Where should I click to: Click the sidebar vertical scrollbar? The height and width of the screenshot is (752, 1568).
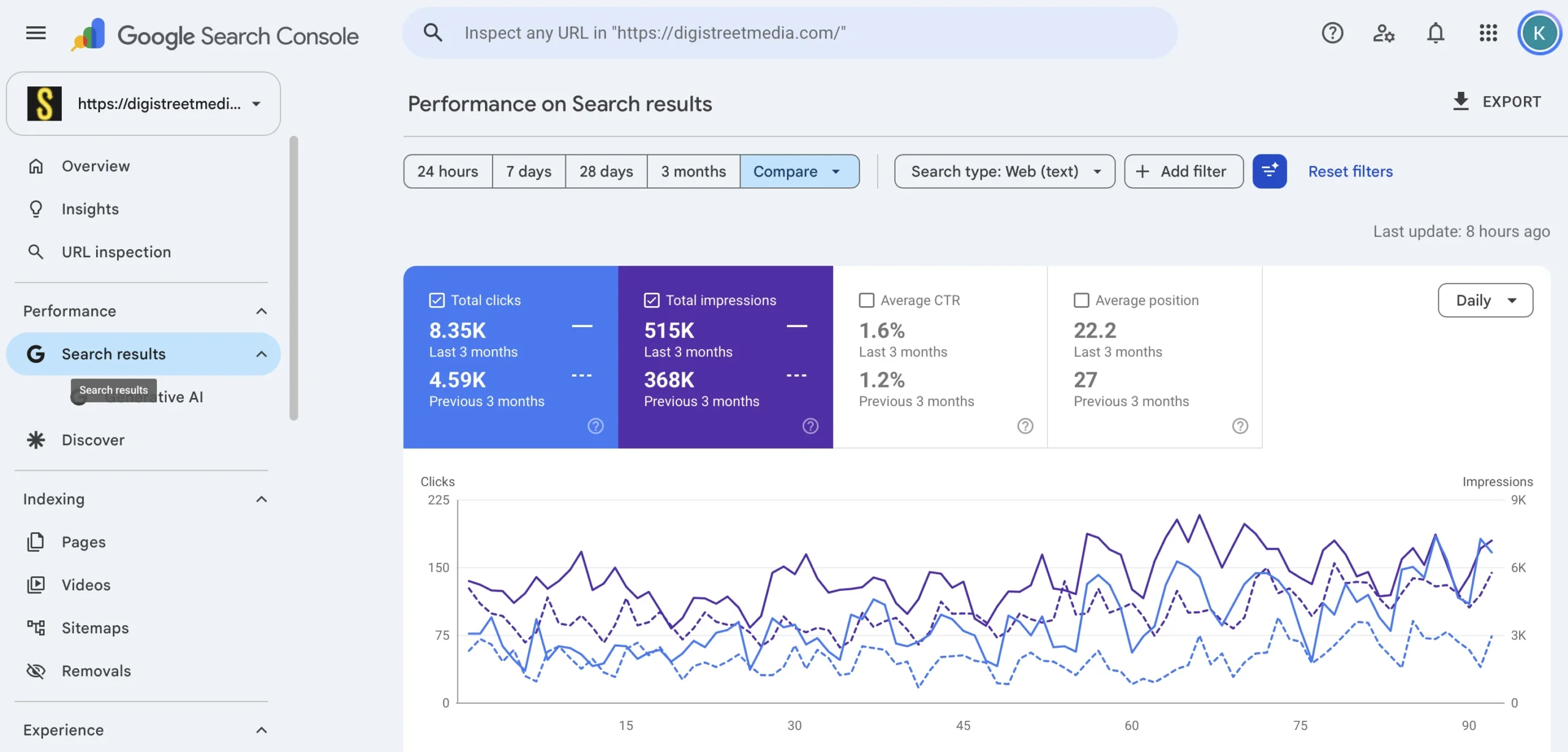point(294,279)
